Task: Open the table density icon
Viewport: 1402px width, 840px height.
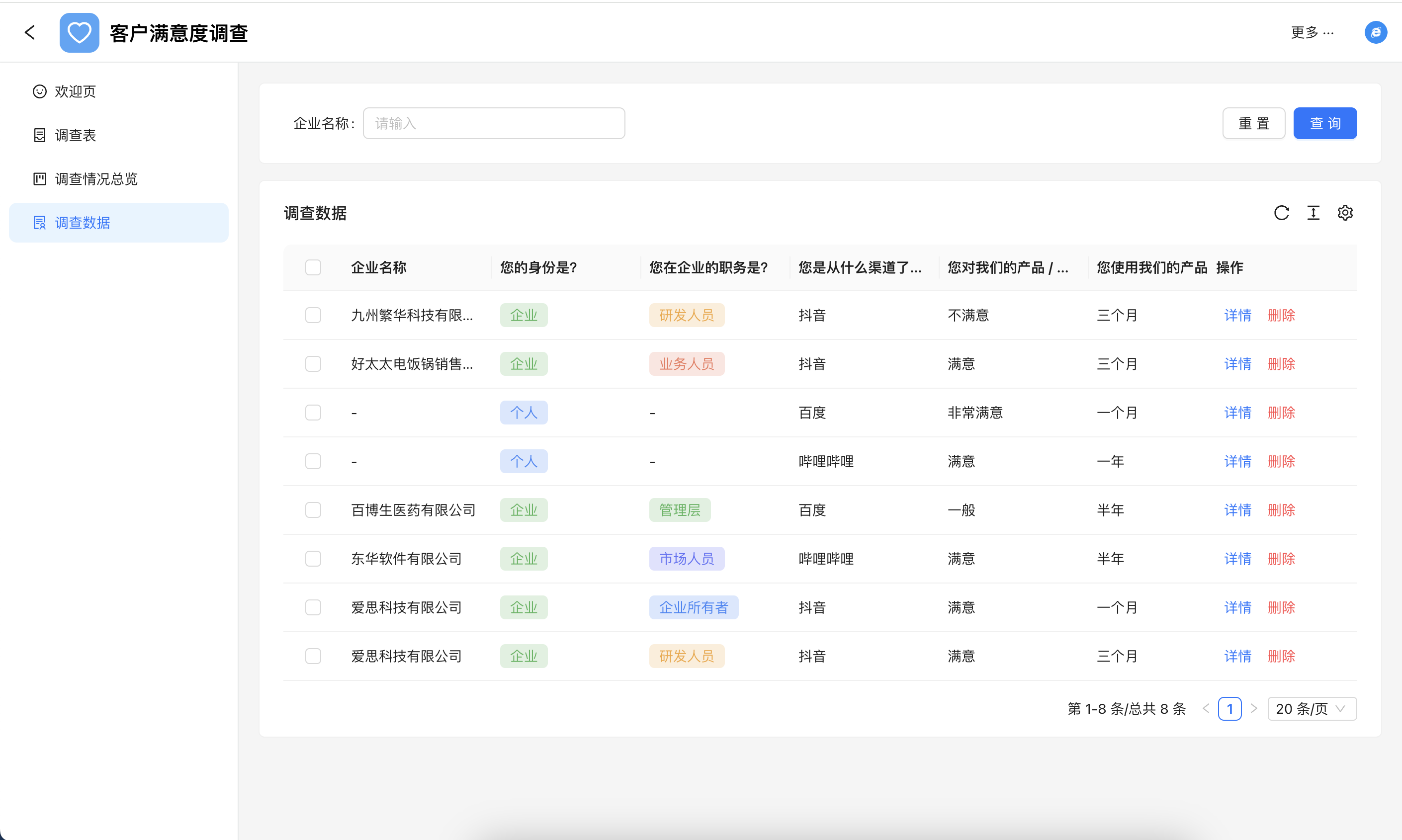Action: [x=1313, y=213]
